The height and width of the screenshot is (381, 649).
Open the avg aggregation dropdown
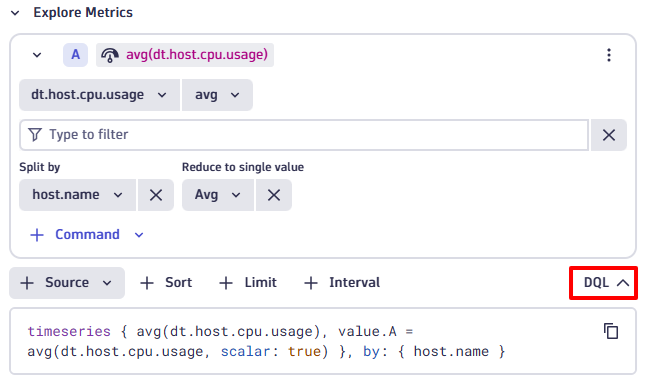[x=217, y=95]
